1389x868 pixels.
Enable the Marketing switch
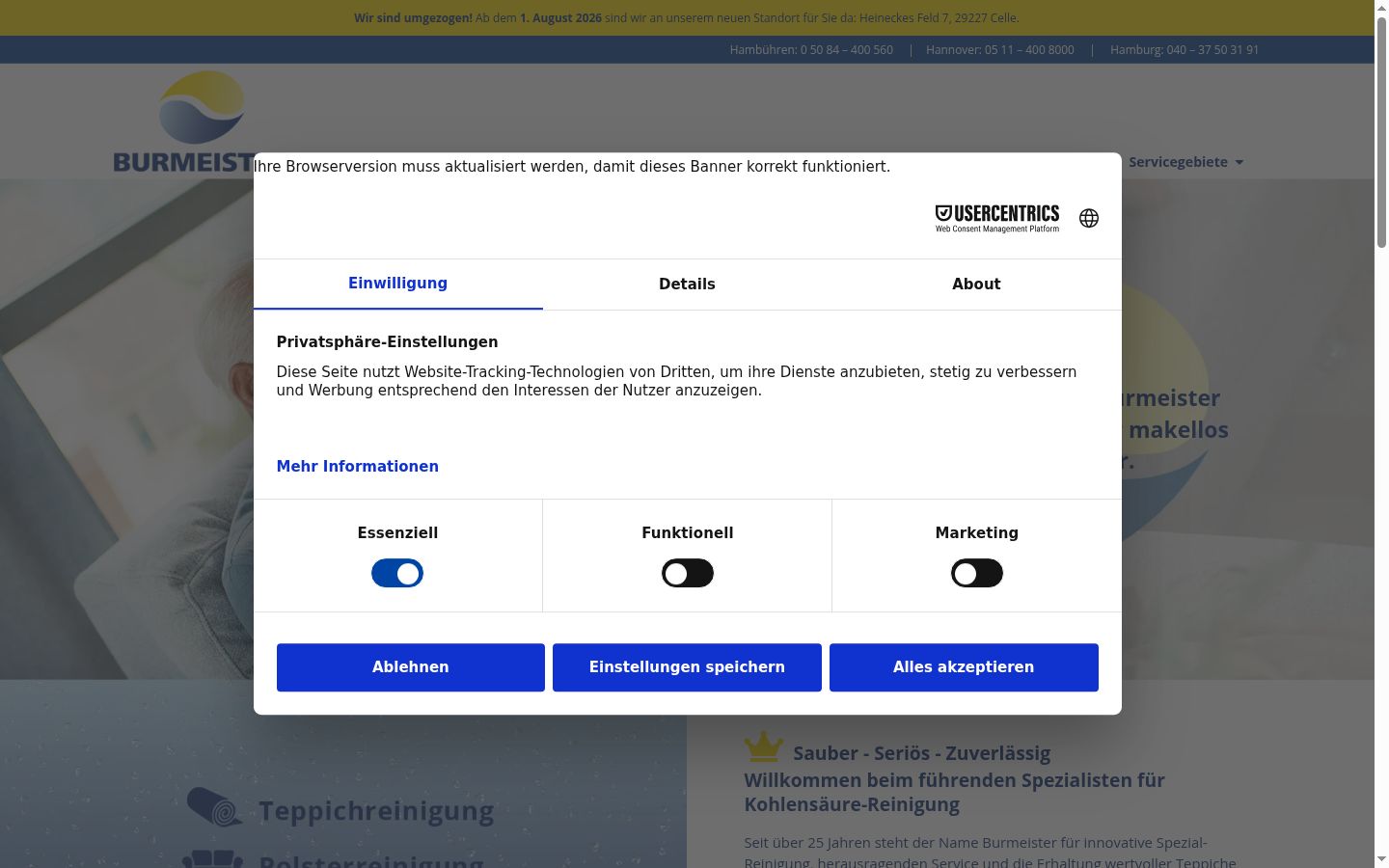point(977,573)
